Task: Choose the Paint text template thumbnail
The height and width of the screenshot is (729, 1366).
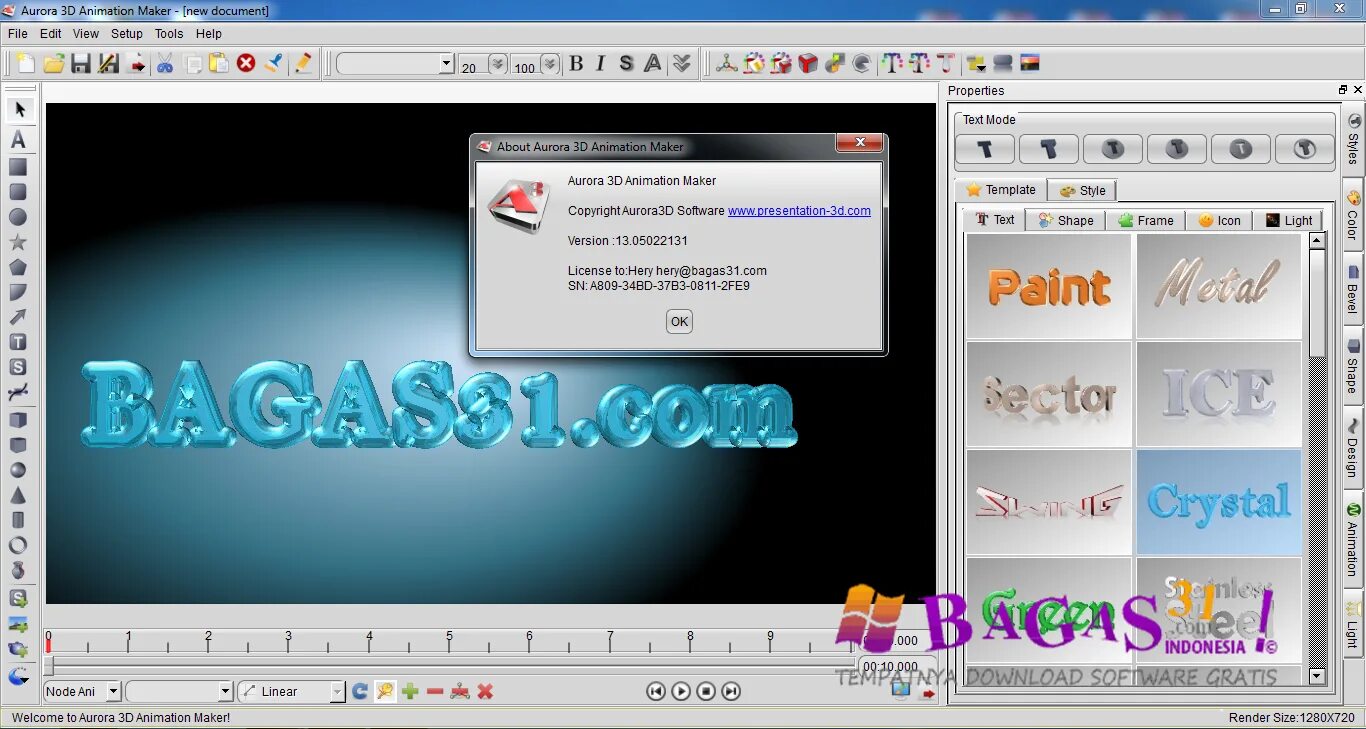Action: 1049,286
